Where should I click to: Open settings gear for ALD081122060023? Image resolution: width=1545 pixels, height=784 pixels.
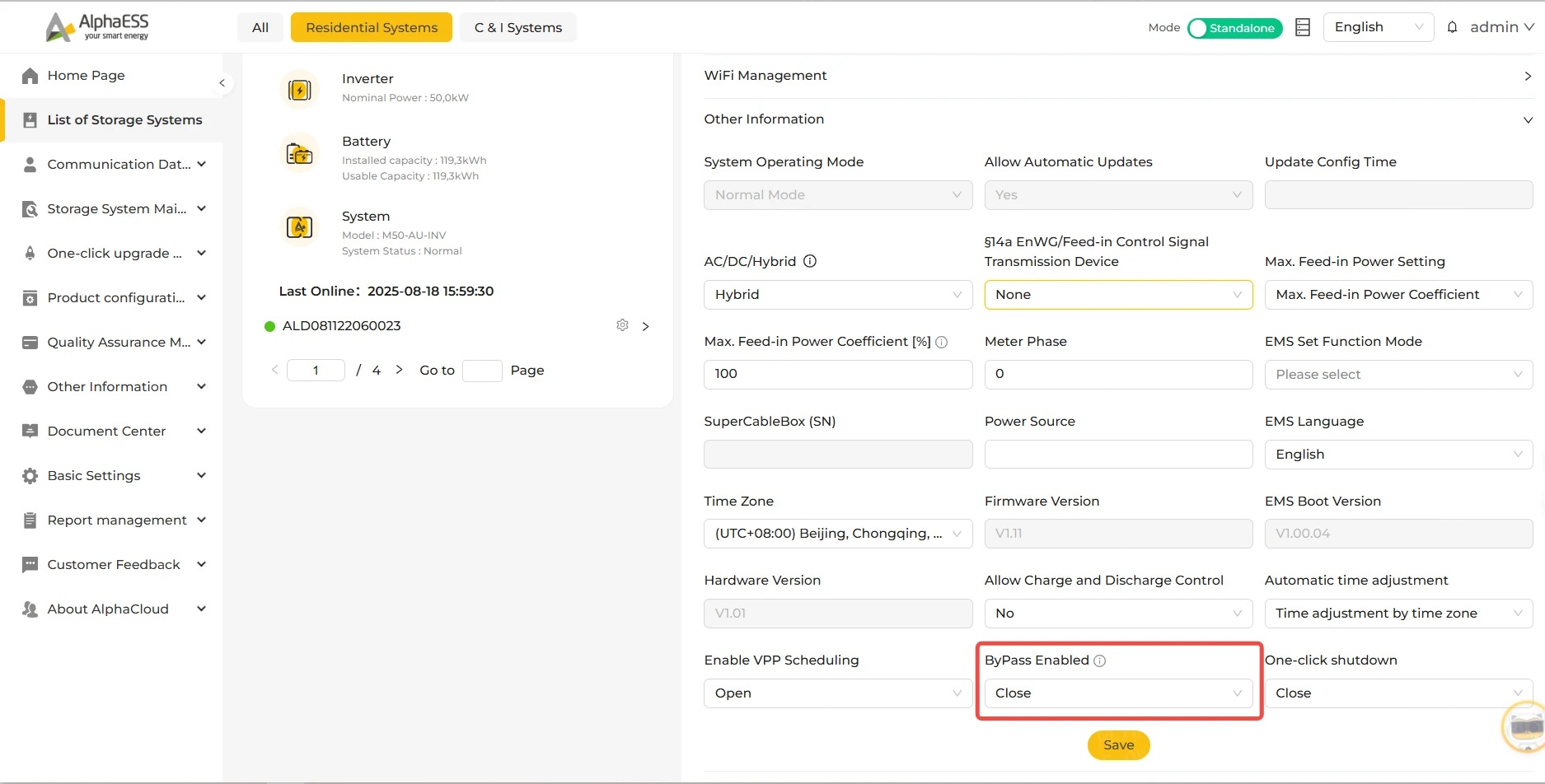click(x=623, y=325)
